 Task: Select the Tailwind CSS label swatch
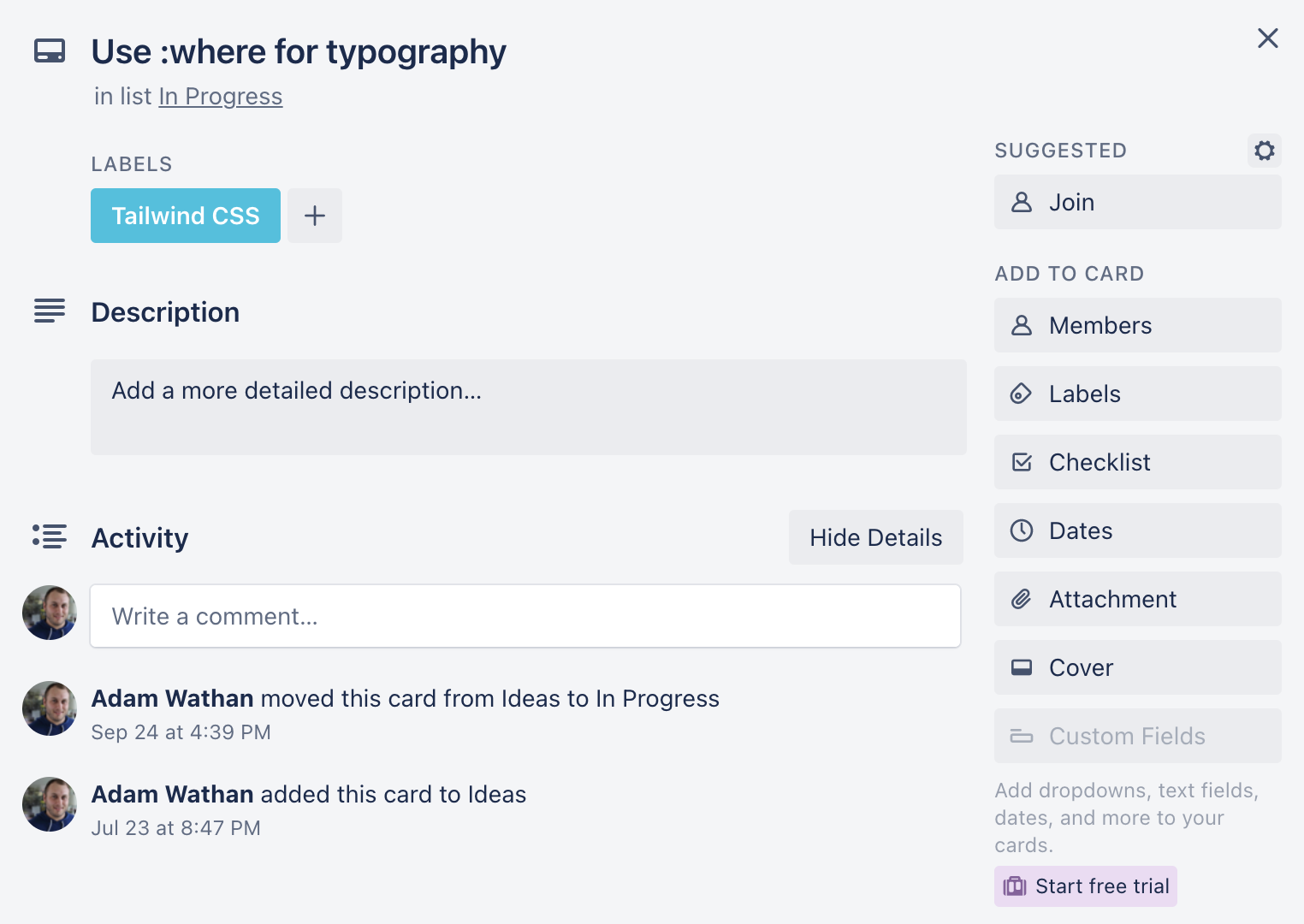coord(185,216)
